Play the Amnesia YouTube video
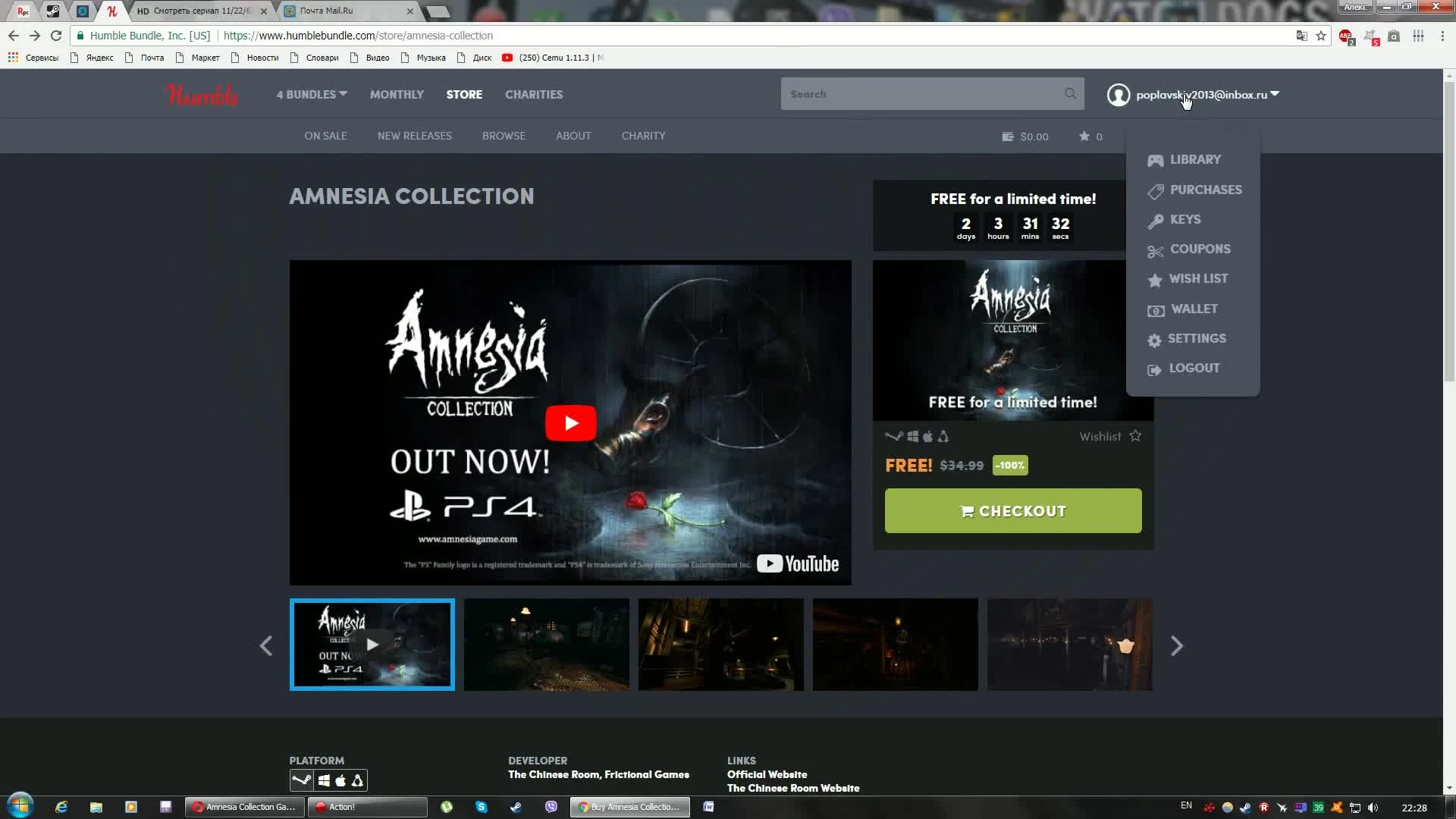Screen dimensions: 1456x819 (570, 423)
